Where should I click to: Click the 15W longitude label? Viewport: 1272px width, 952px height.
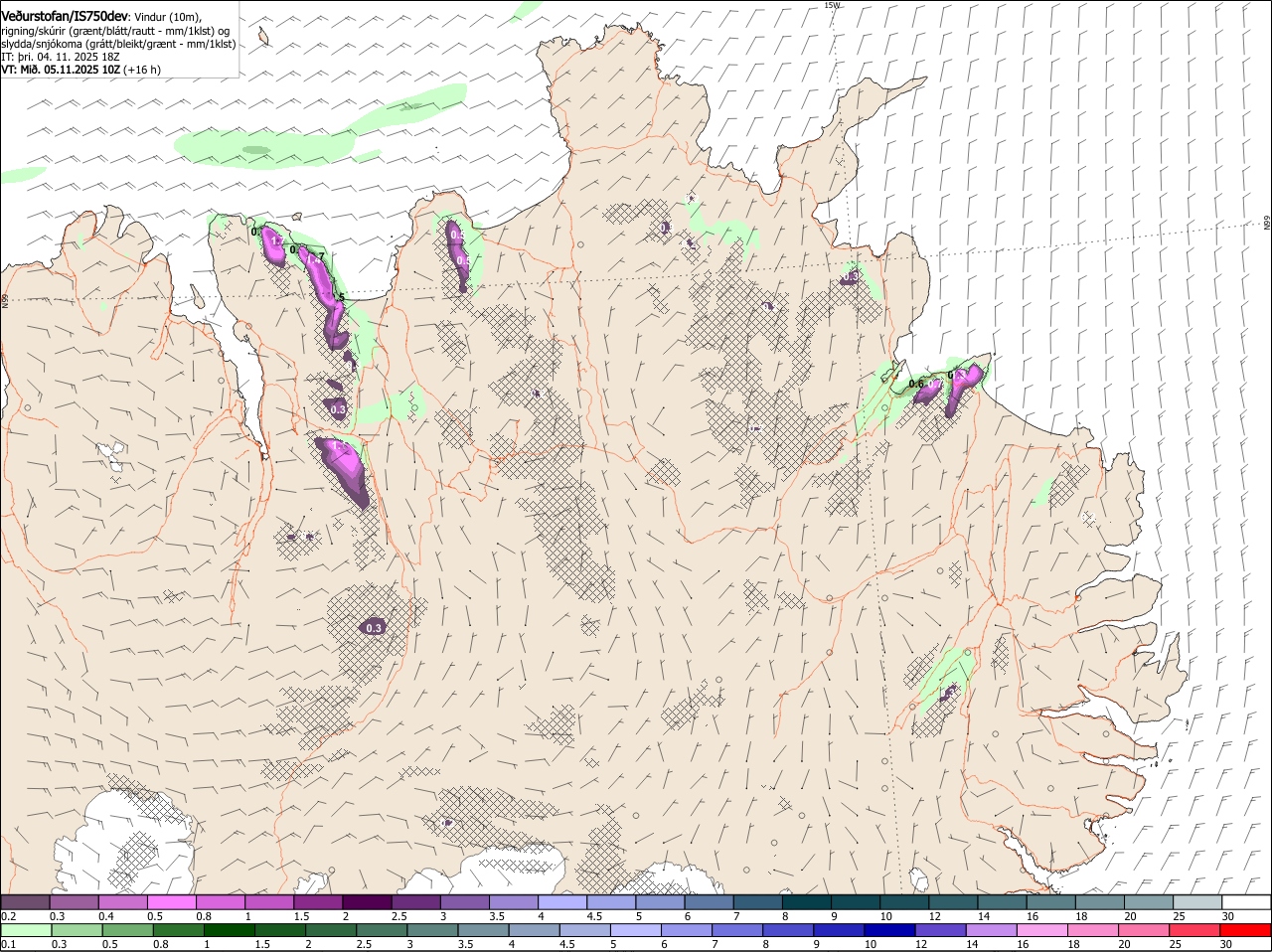pos(833,5)
